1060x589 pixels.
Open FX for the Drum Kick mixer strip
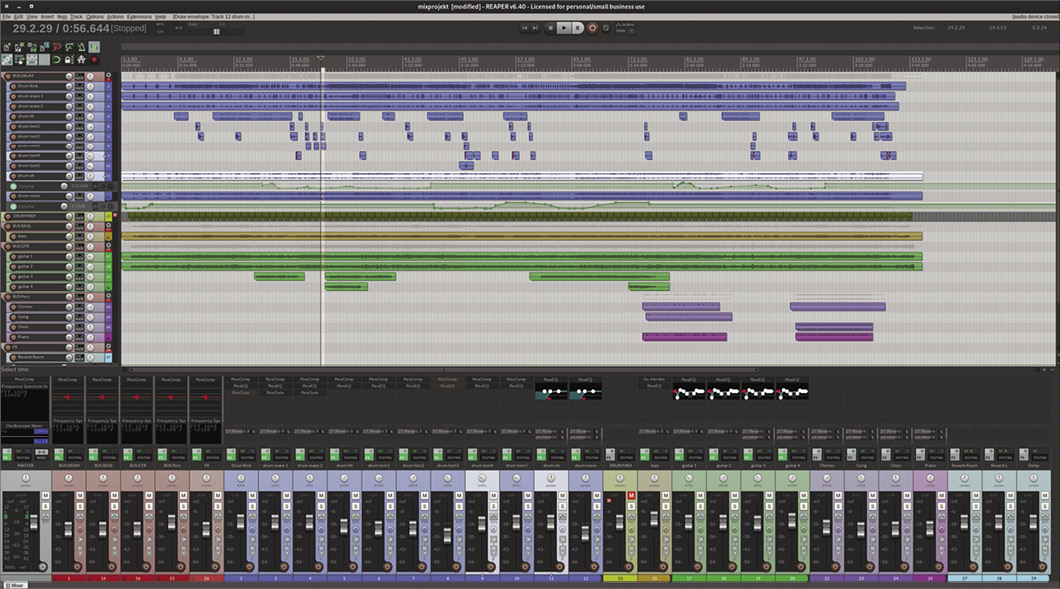click(231, 455)
